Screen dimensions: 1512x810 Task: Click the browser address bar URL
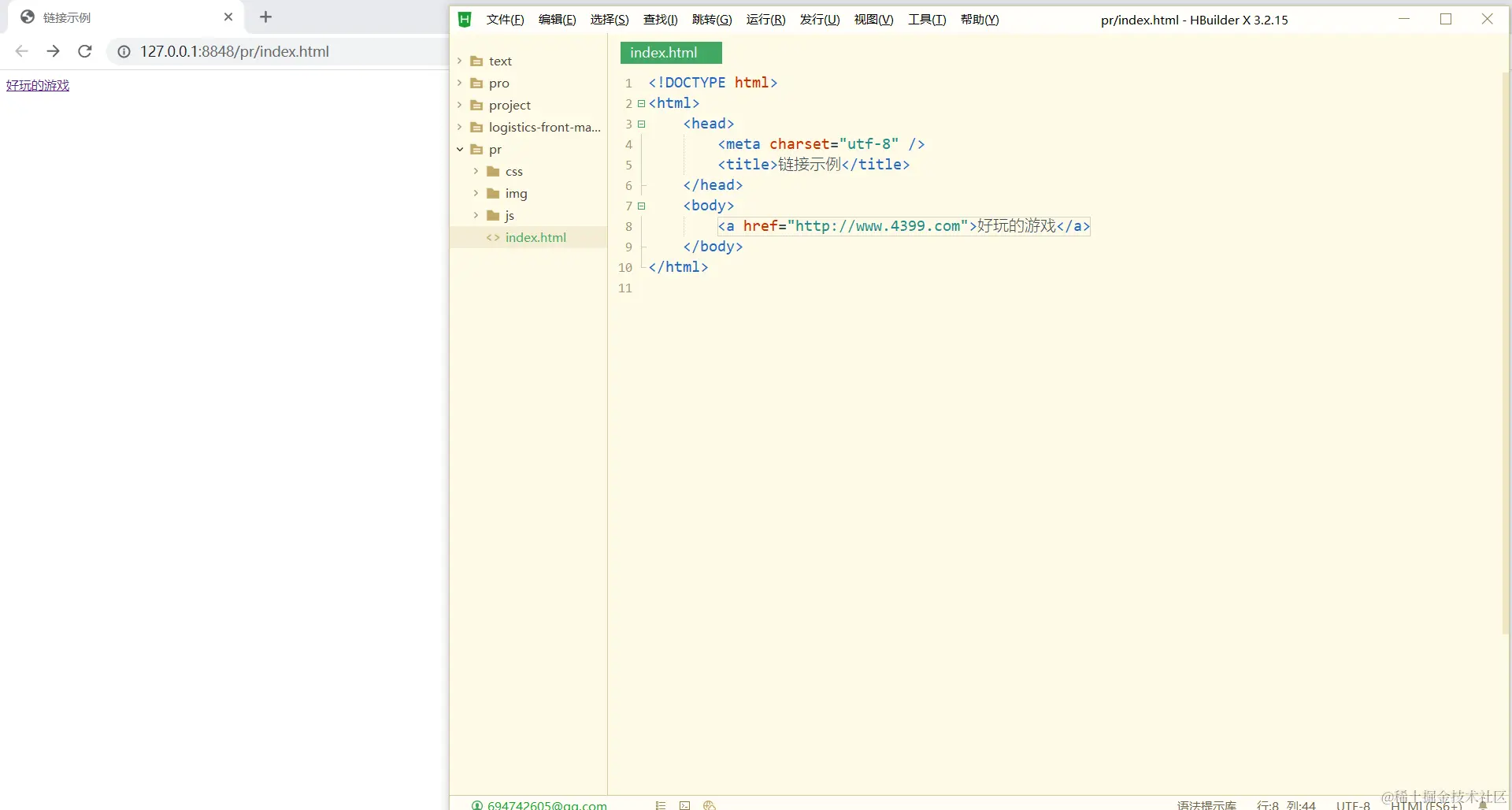235,51
